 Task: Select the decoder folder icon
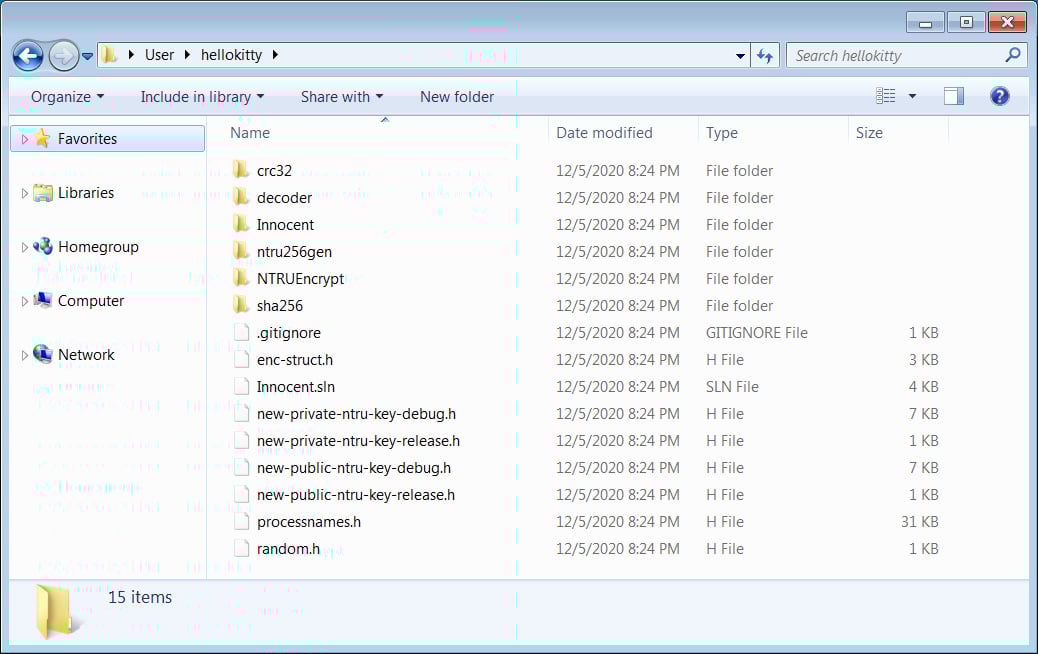coord(241,197)
